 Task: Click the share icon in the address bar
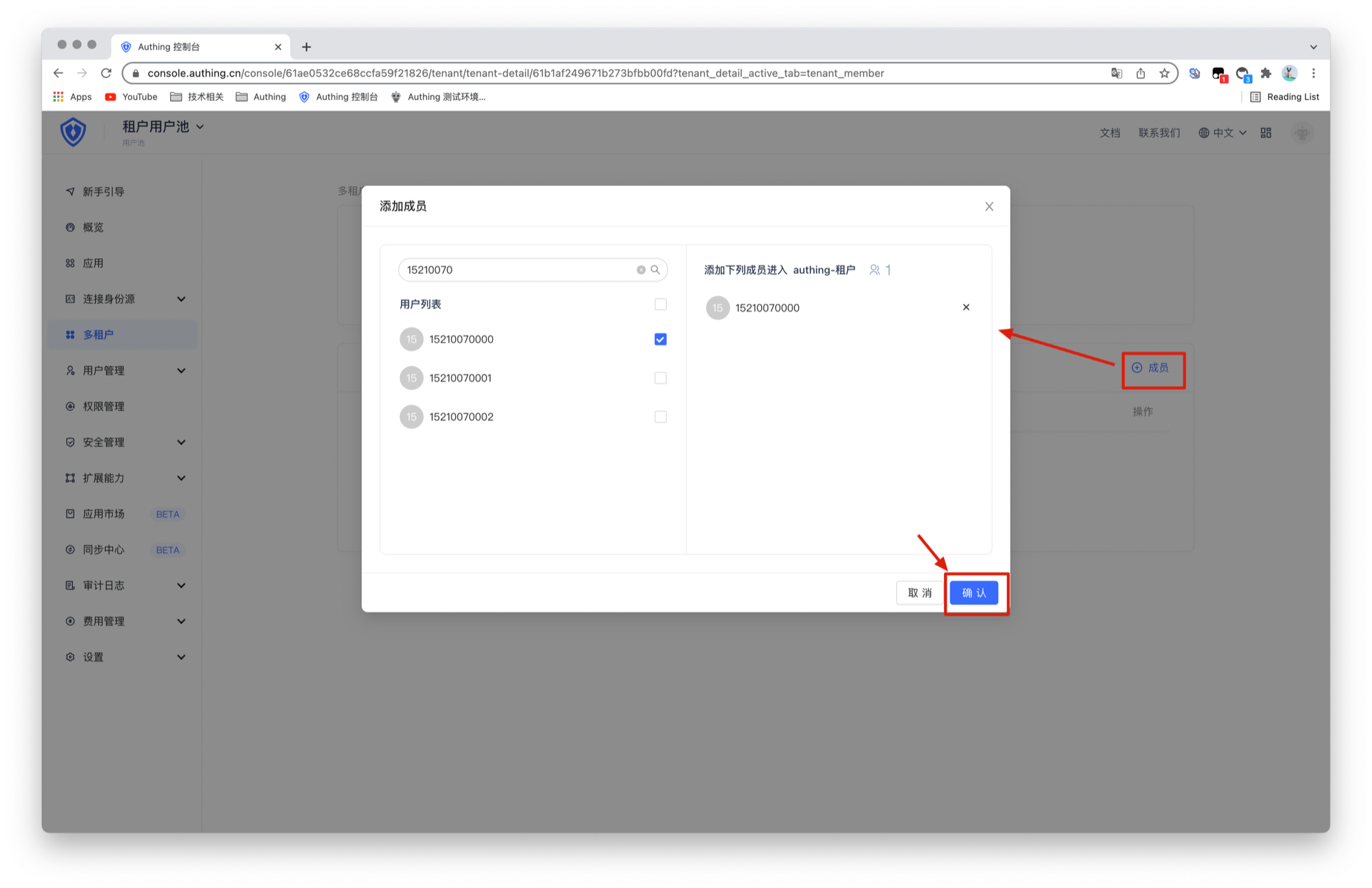coord(1140,73)
